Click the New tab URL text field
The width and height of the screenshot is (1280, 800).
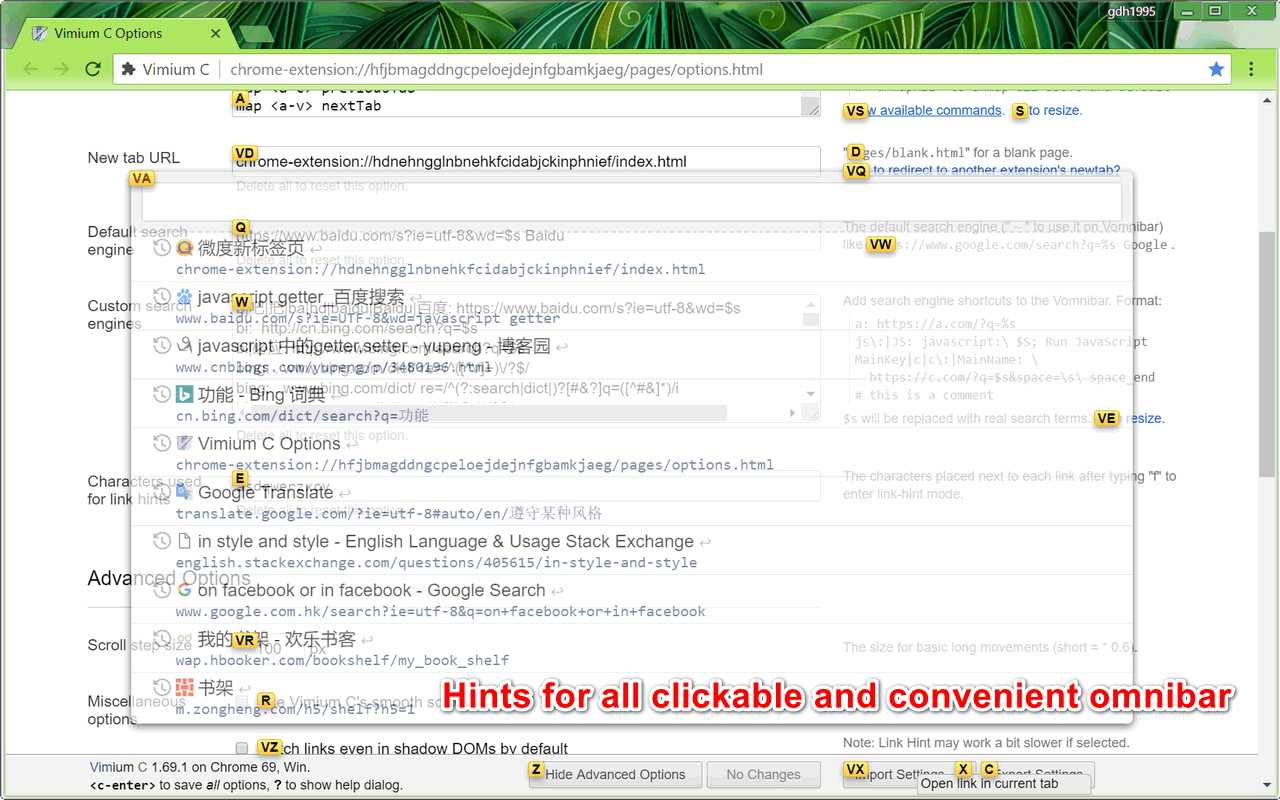pyautogui.click(x=526, y=161)
